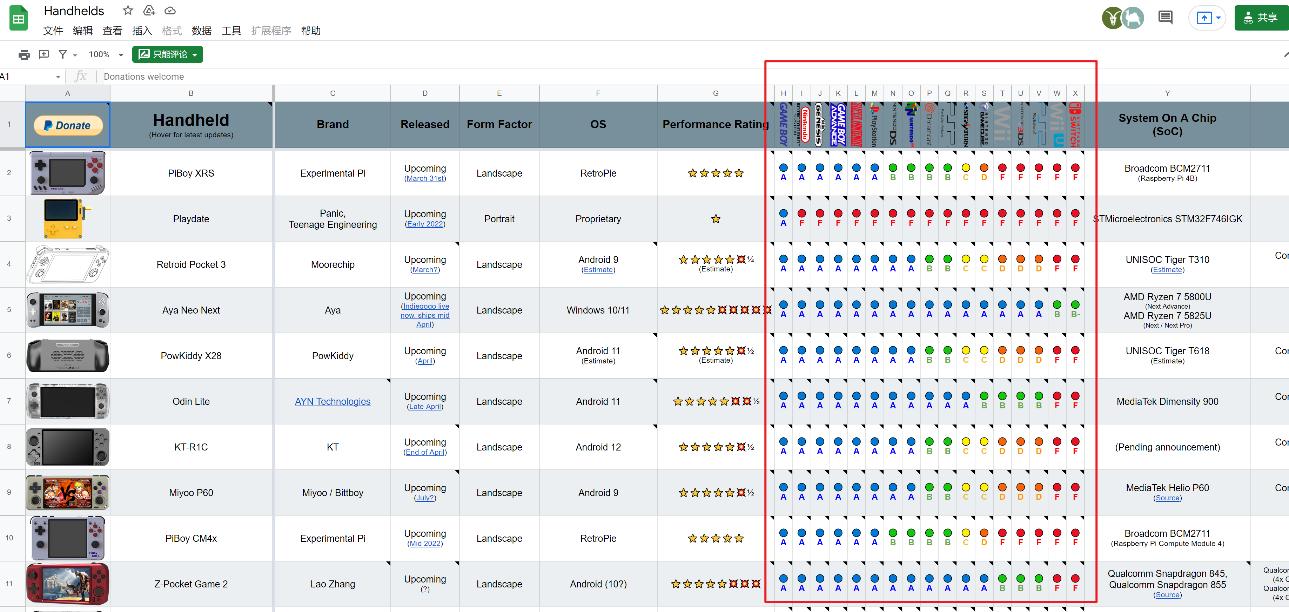Open the comment-only mode dropdown

point(168,54)
